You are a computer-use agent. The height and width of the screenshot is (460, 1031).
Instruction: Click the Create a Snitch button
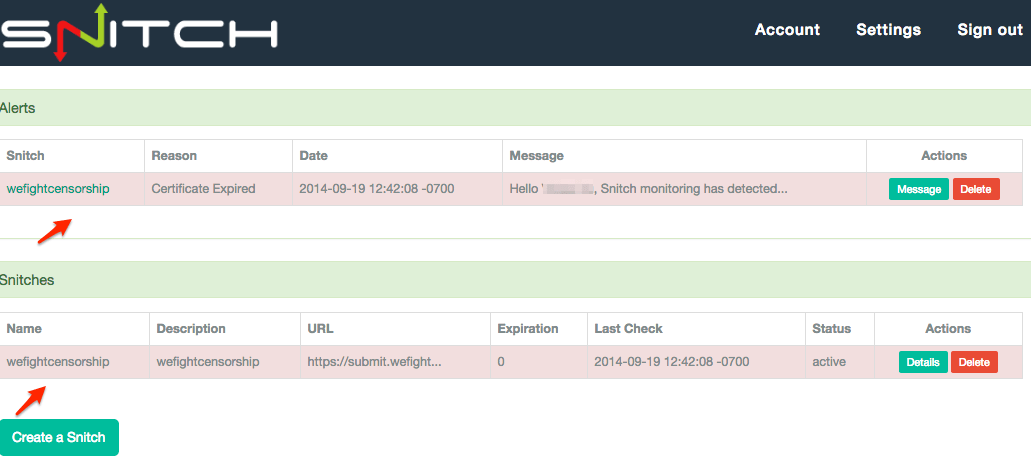pos(59,437)
